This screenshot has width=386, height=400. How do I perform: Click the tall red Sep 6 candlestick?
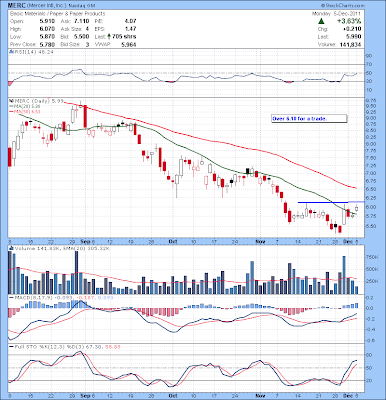tap(85, 117)
